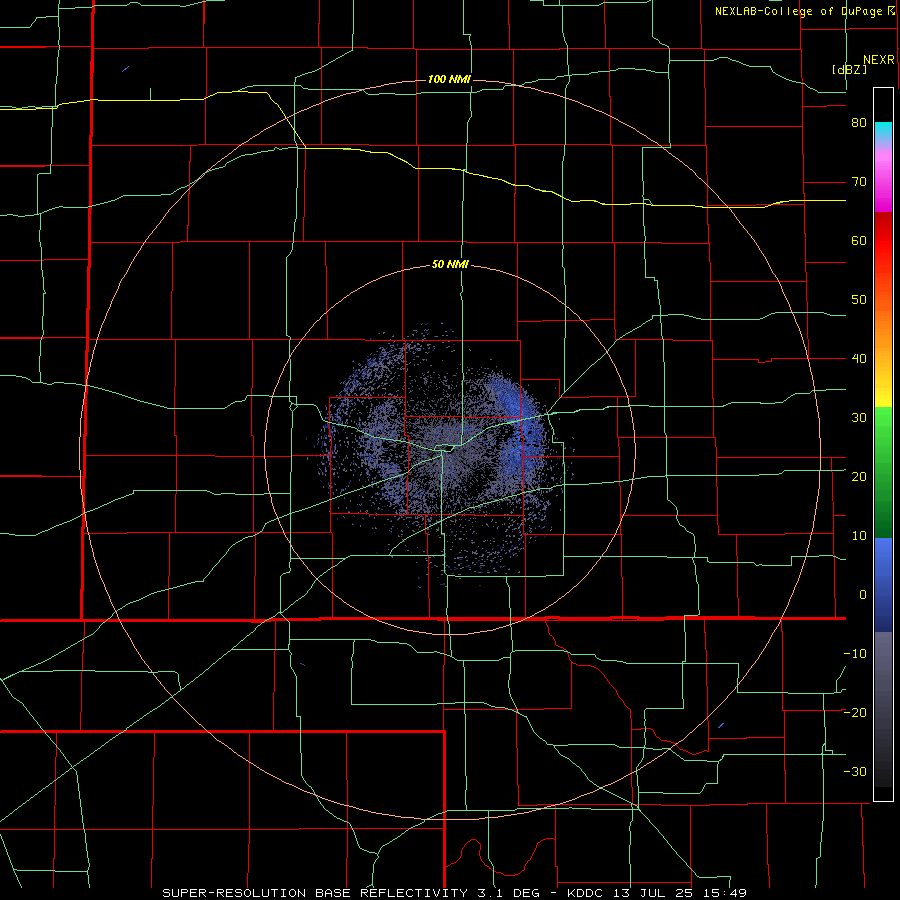Click the 60 dBZ scale label
The image size is (900, 900).
859,240
